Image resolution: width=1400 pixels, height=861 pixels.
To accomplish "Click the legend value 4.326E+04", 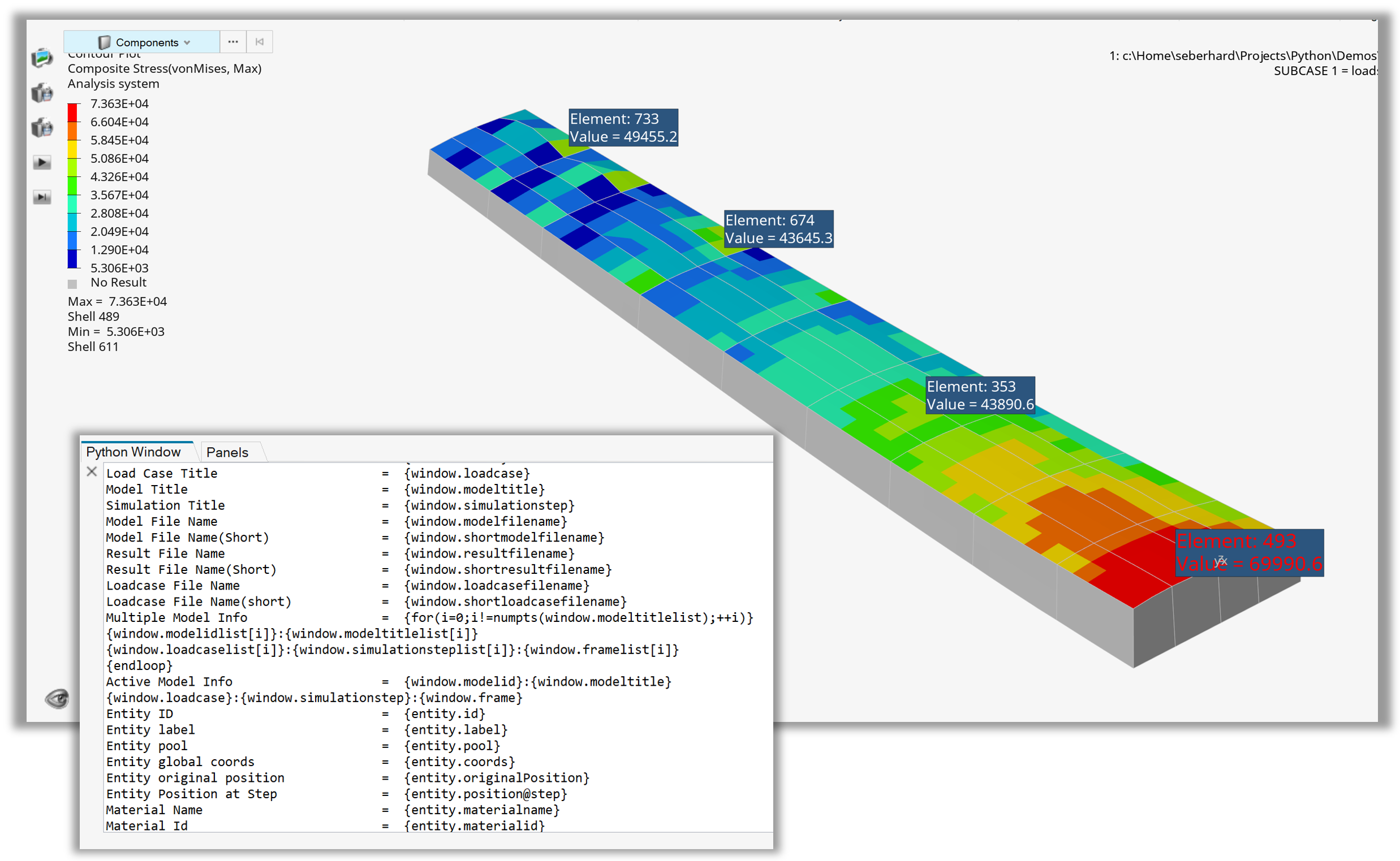I will pyautogui.click(x=120, y=176).
